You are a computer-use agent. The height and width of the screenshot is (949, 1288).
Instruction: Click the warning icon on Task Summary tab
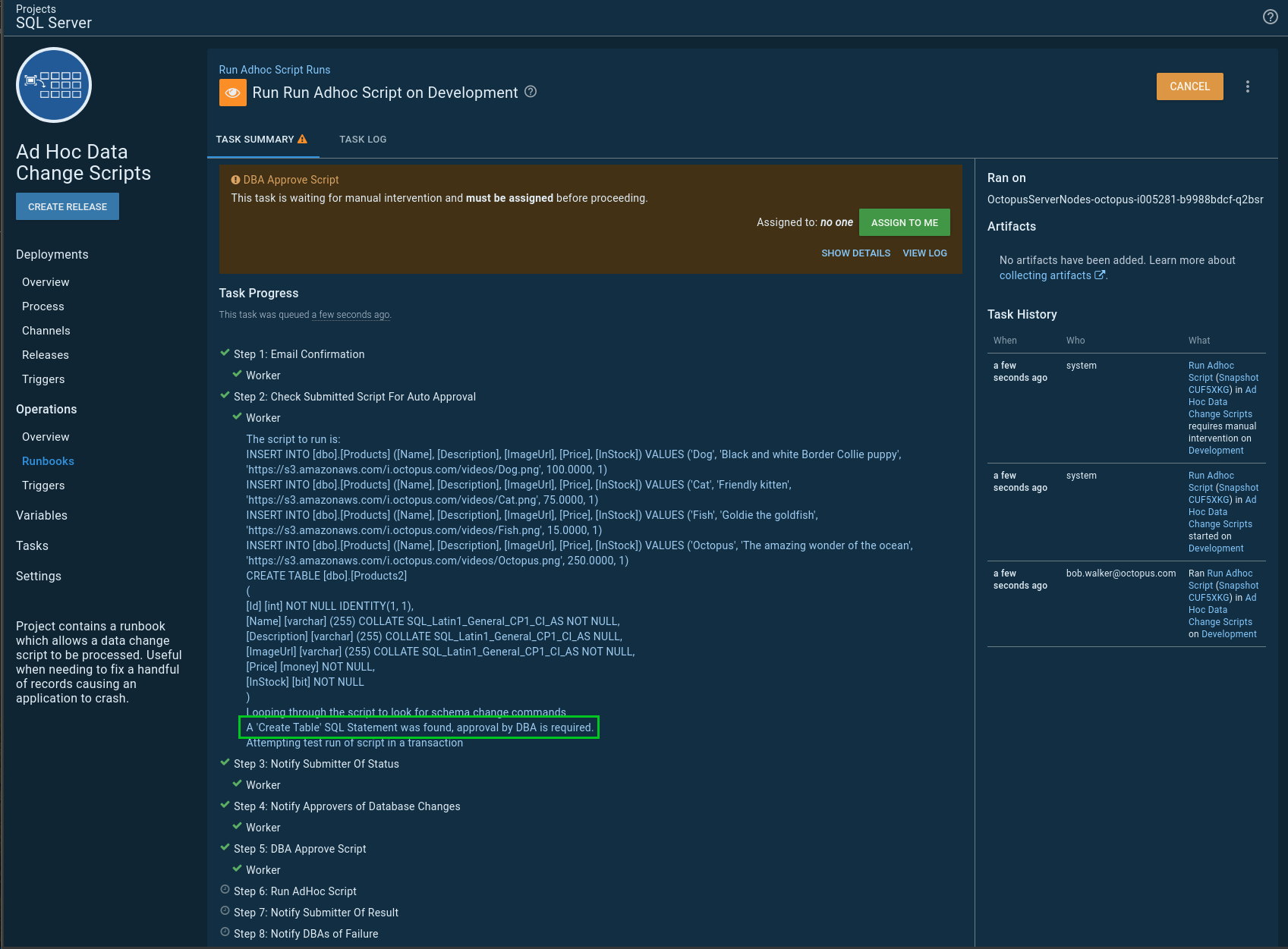coord(302,140)
